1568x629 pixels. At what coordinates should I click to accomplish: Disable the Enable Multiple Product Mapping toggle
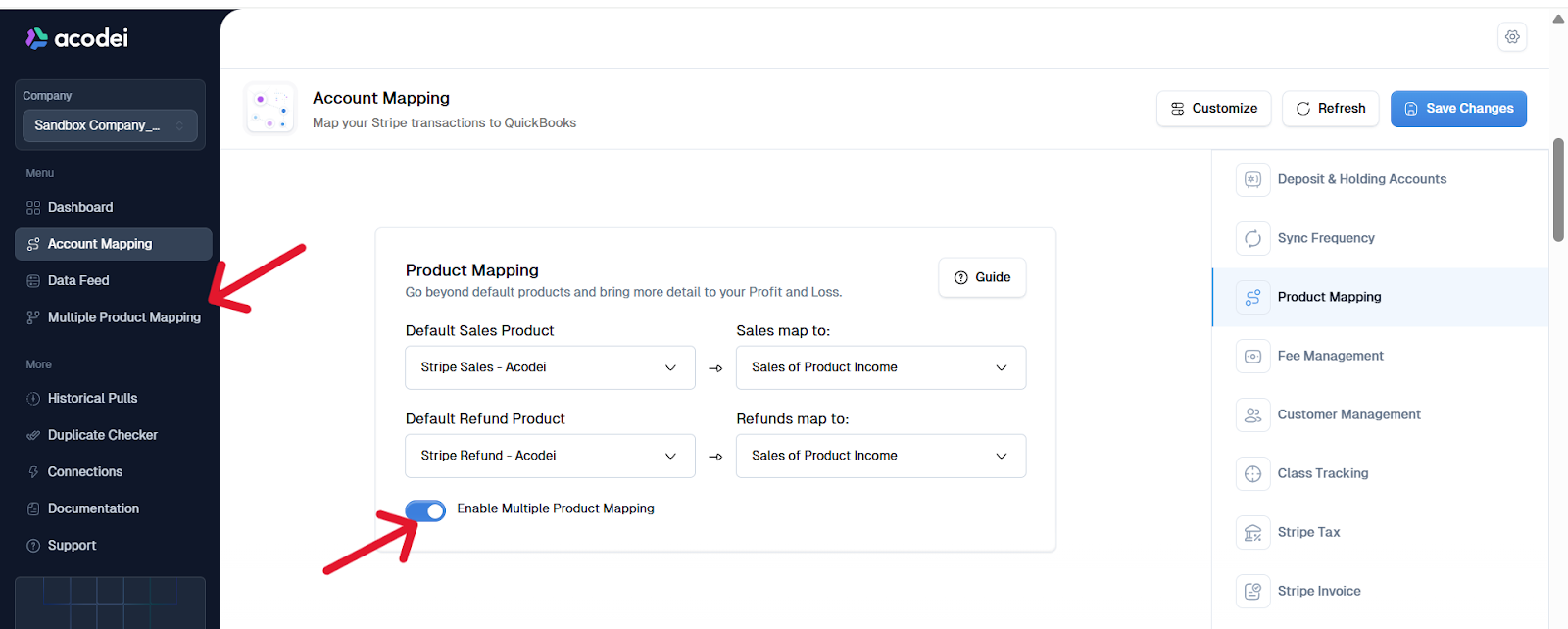tap(425, 510)
